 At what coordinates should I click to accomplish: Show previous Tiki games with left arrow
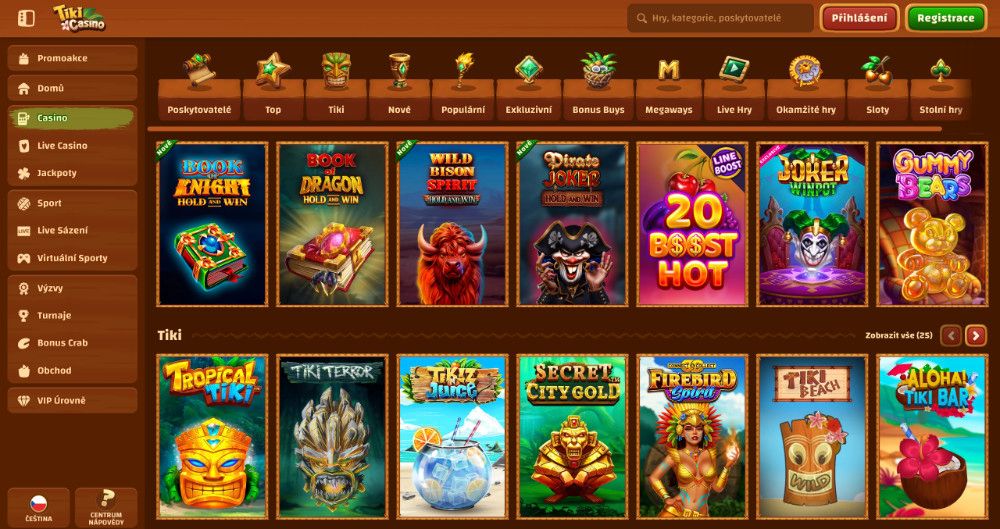point(951,335)
